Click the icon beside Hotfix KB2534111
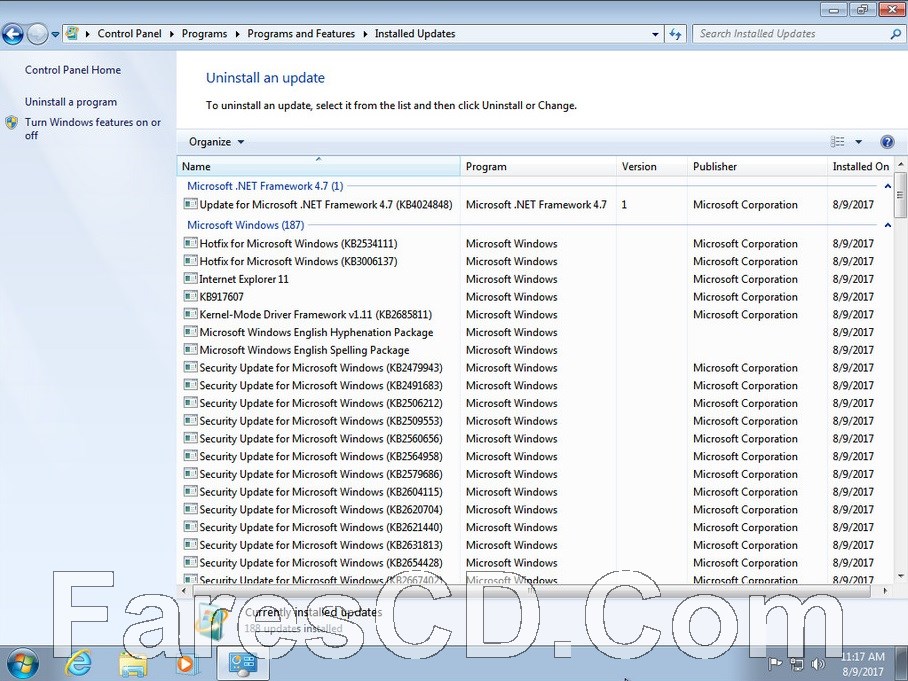The width and height of the screenshot is (908, 681). pyautogui.click(x=190, y=243)
